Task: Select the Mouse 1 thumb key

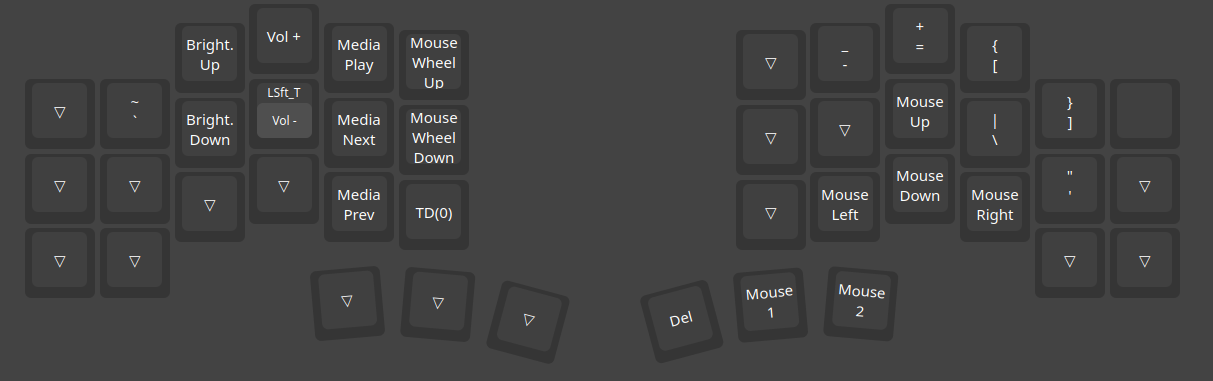Action: 770,303
